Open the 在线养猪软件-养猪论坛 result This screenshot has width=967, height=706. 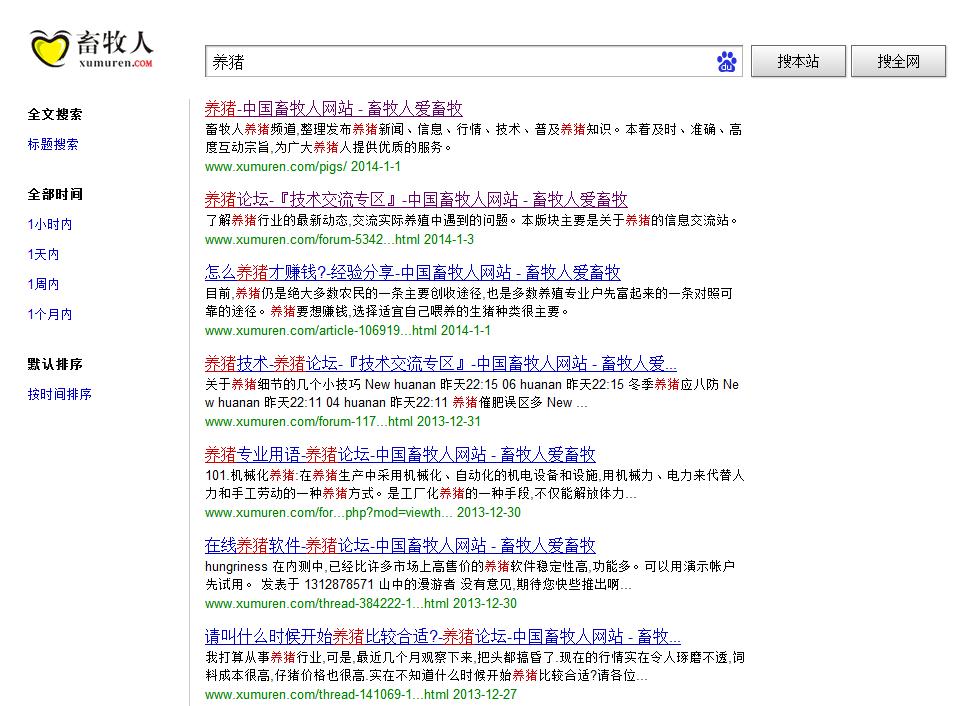pos(400,545)
